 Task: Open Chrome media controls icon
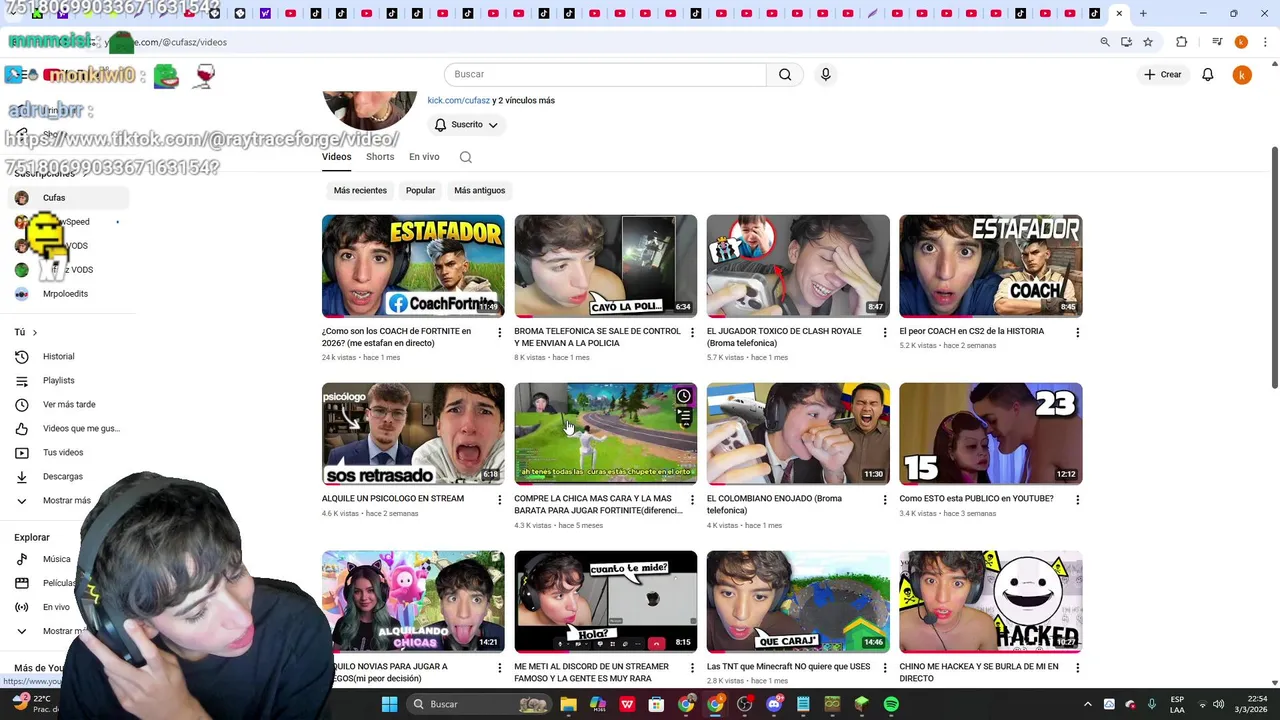1217,42
